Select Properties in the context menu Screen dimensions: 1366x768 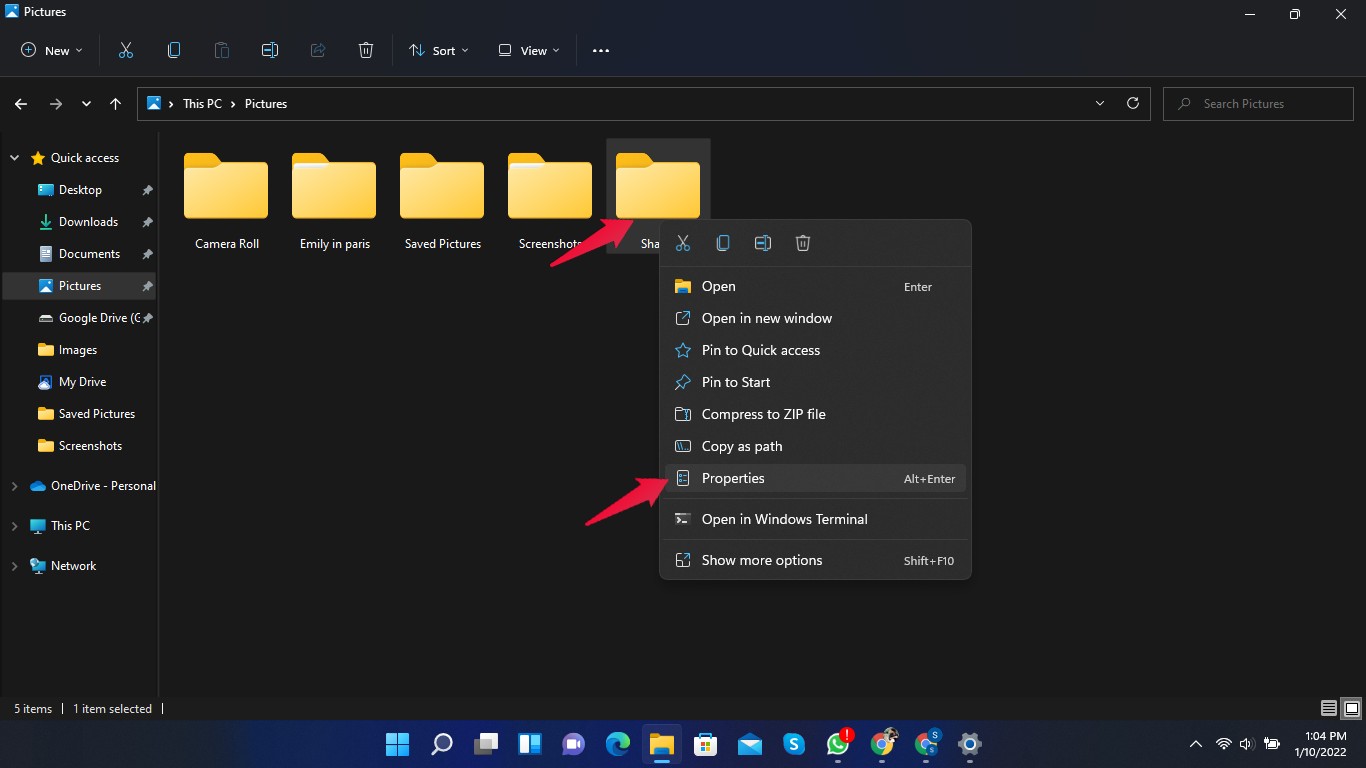(733, 478)
